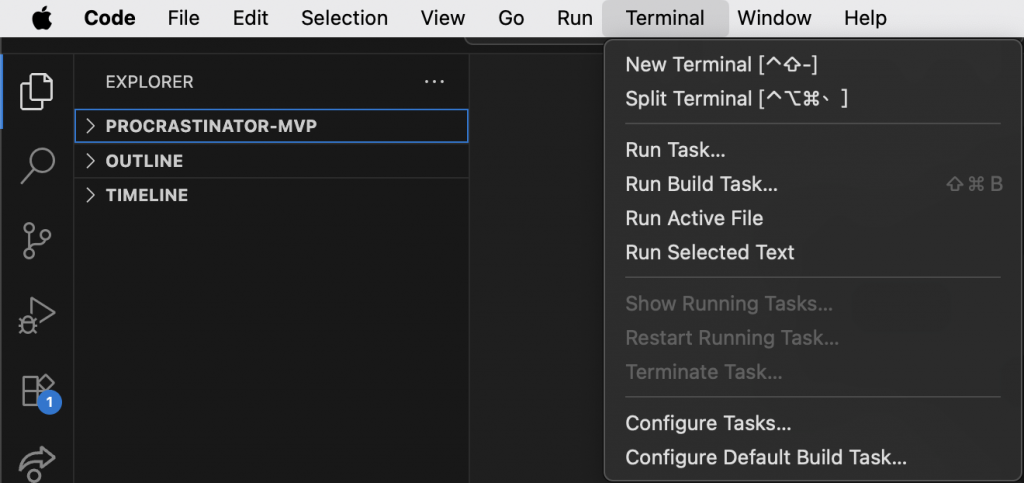Open the Source Control view icon
1024x483 pixels.
pos(37,241)
